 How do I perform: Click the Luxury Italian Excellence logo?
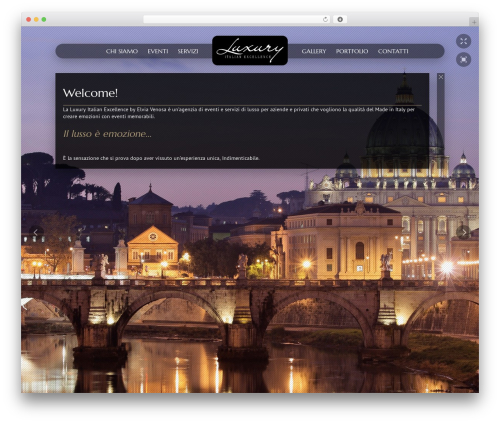250,50
